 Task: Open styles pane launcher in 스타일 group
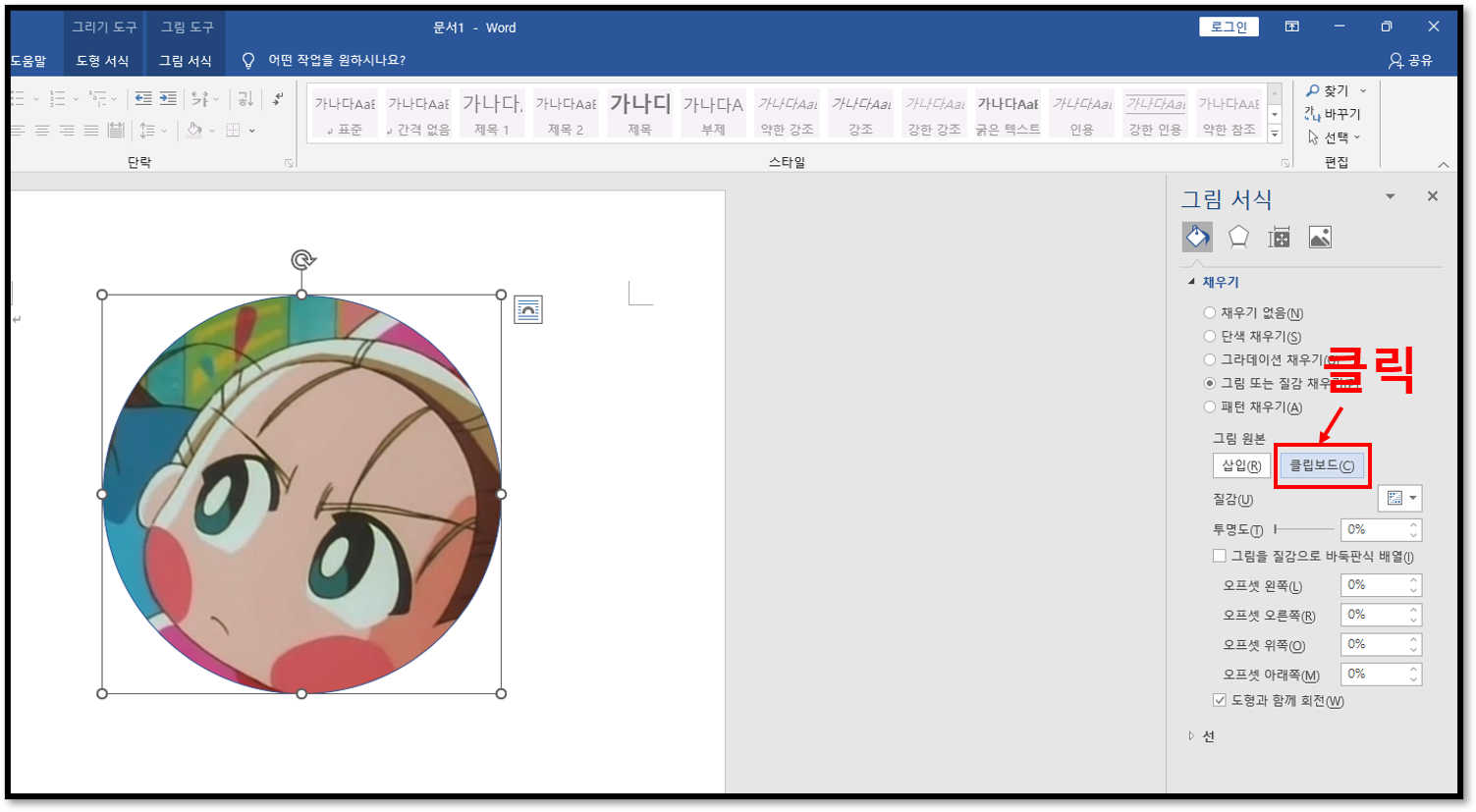click(x=1285, y=163)
